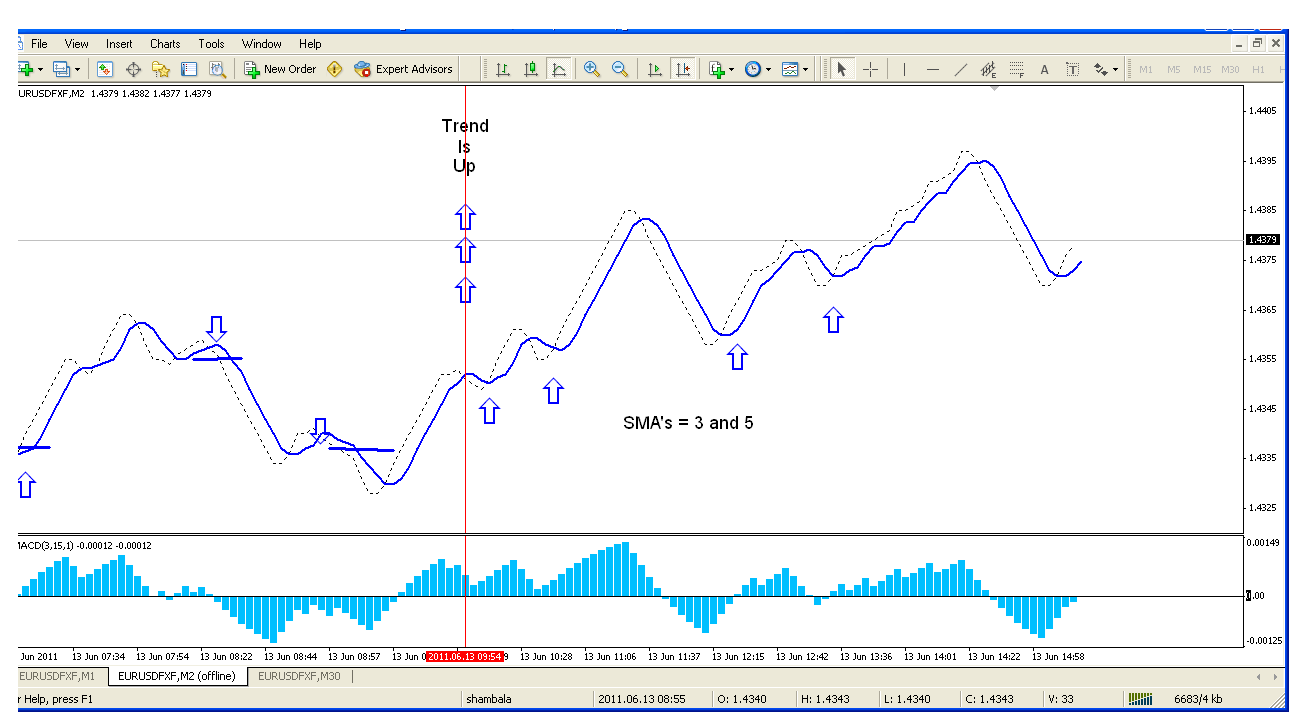Select the "SMA's = 3 and 5" label
Viewport: 1289px width, 712px height.
click(x=688, y=423)
